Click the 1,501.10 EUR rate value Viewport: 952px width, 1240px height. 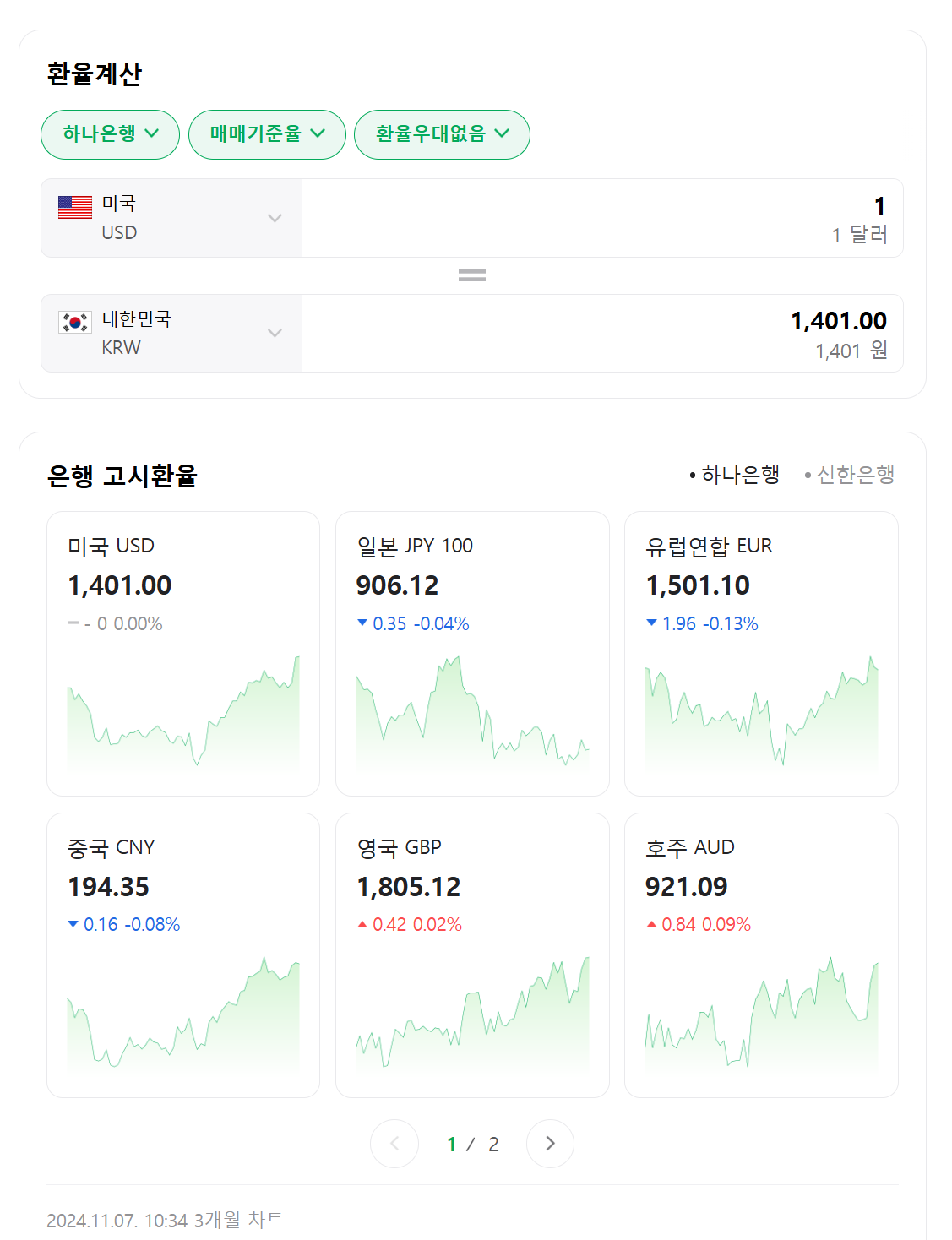click(698, 585)
